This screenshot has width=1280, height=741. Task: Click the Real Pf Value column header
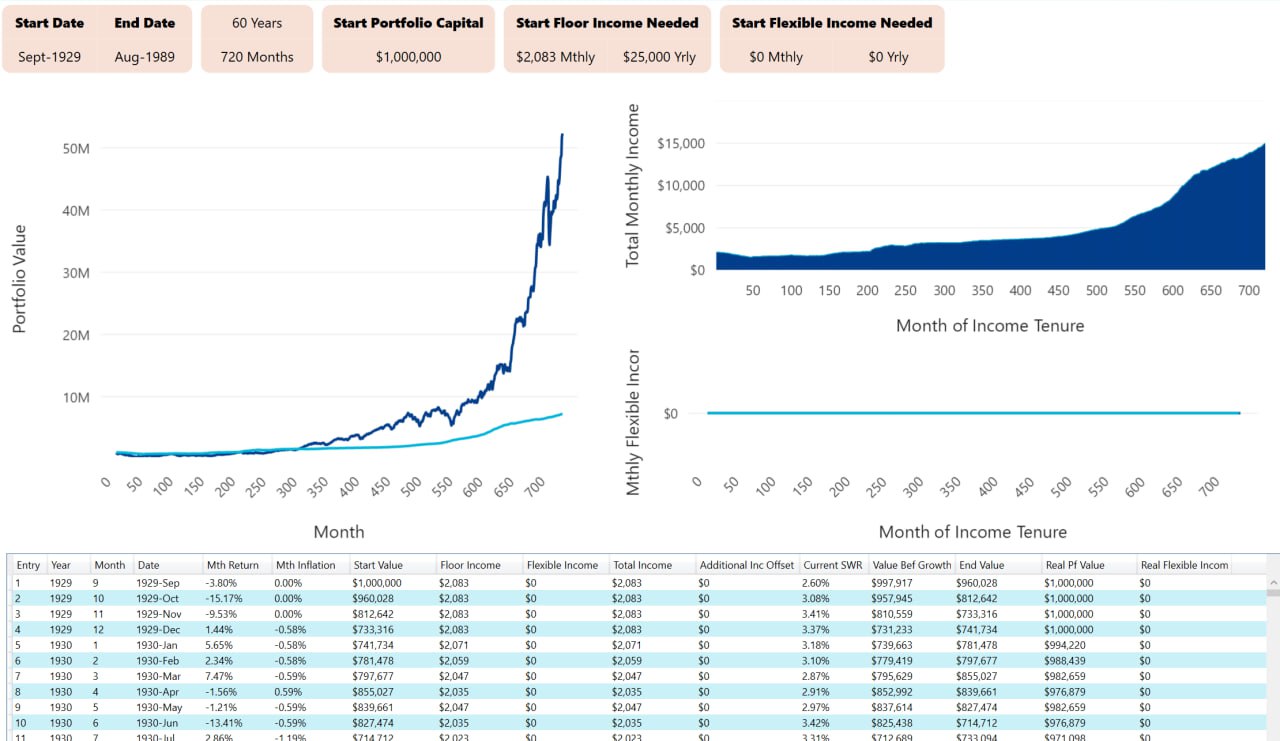(x=1072, y=565)
